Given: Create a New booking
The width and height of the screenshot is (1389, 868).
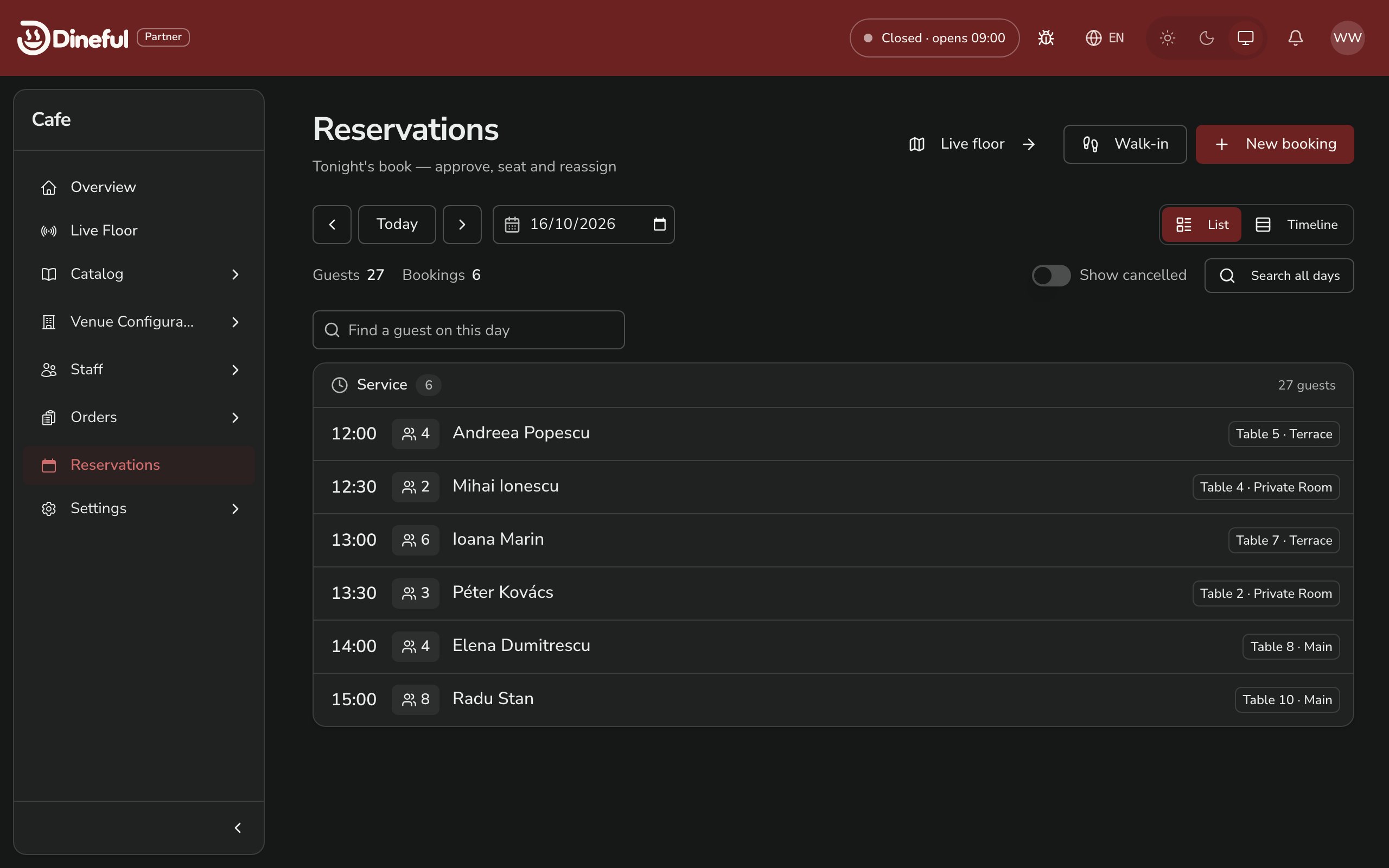Looking at the screenshot, I should coord(1275,144).
